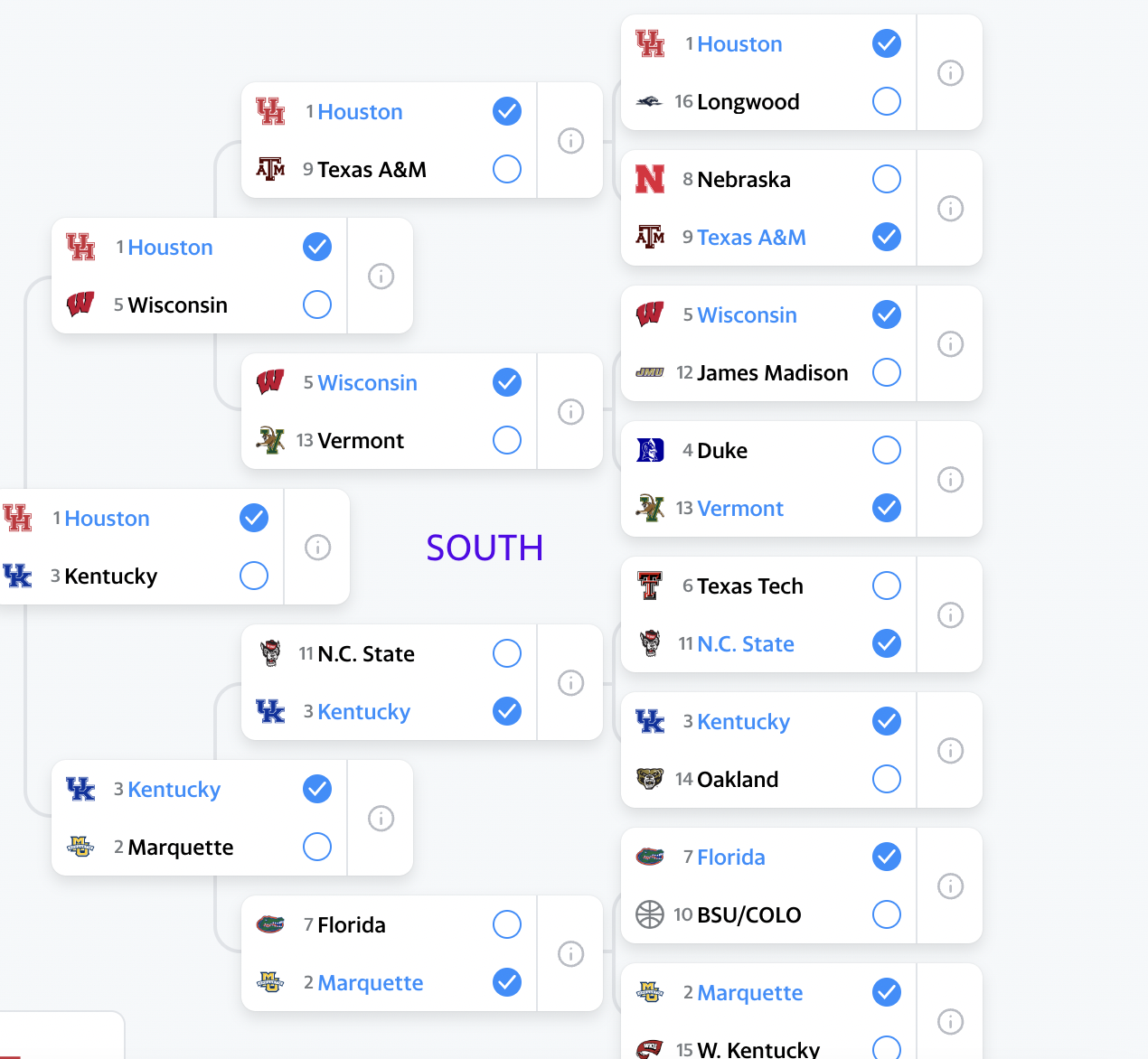Open info for Texas Tech vs N.C. State
The width and height of the screenshot is (1148, 1059).
(950, 614)
